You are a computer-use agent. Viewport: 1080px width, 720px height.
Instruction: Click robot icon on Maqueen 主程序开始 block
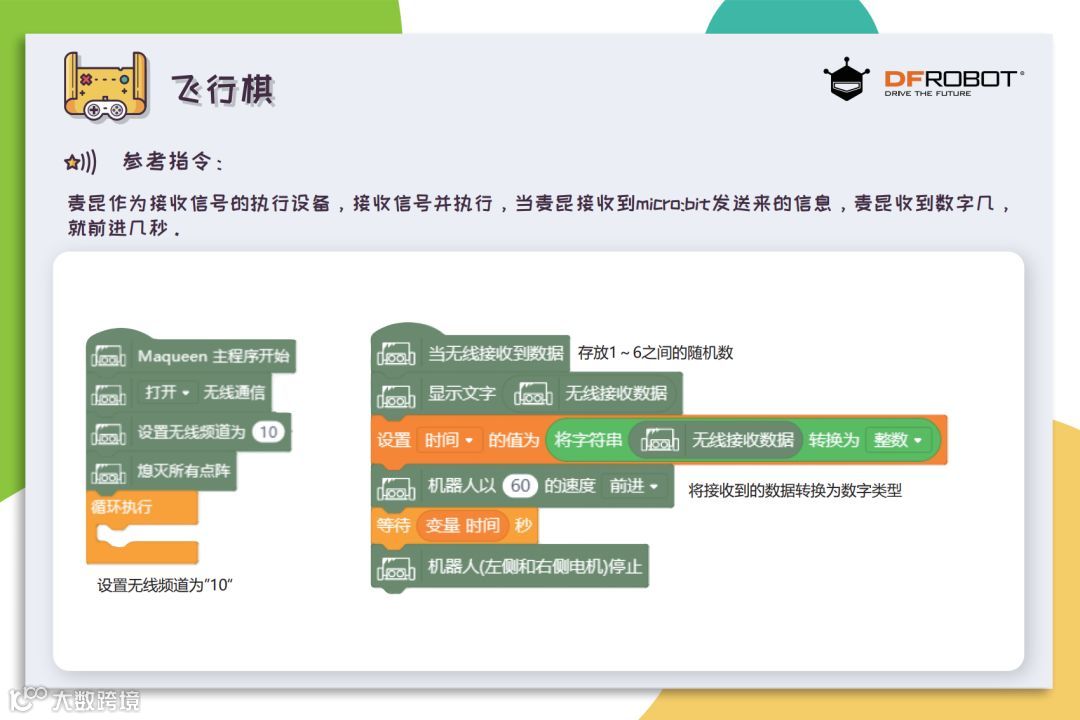point(108,356)
